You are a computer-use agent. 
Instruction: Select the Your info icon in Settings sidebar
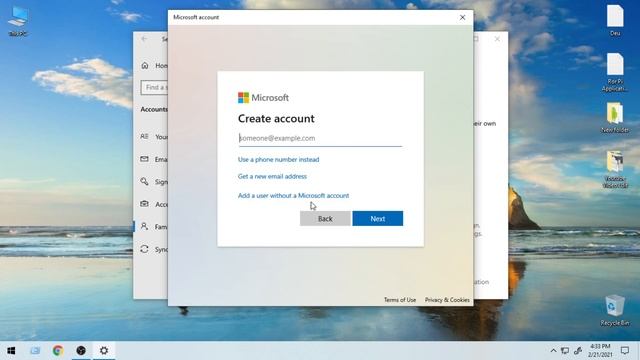point(144,136)
